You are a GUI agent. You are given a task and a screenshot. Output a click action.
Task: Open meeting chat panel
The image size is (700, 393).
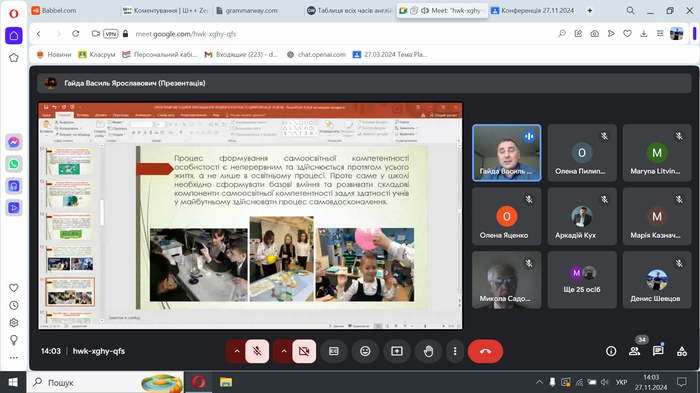coord(658,351)
